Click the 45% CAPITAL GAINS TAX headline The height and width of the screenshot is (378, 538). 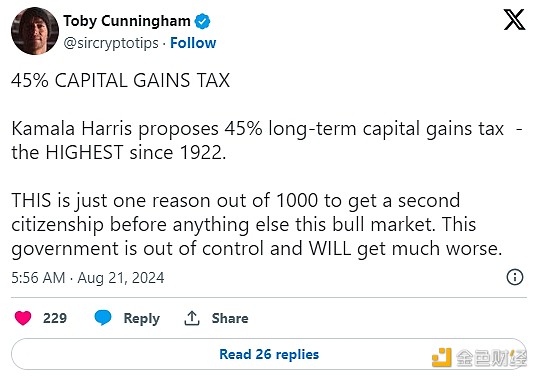coord(120,81)
